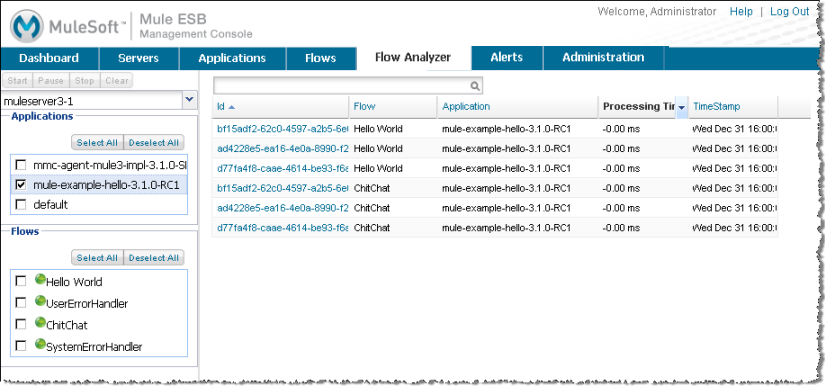This screenshot has width=825, height=386.
Task: Sort by the Id column header
Action: (x=280, y=107)
